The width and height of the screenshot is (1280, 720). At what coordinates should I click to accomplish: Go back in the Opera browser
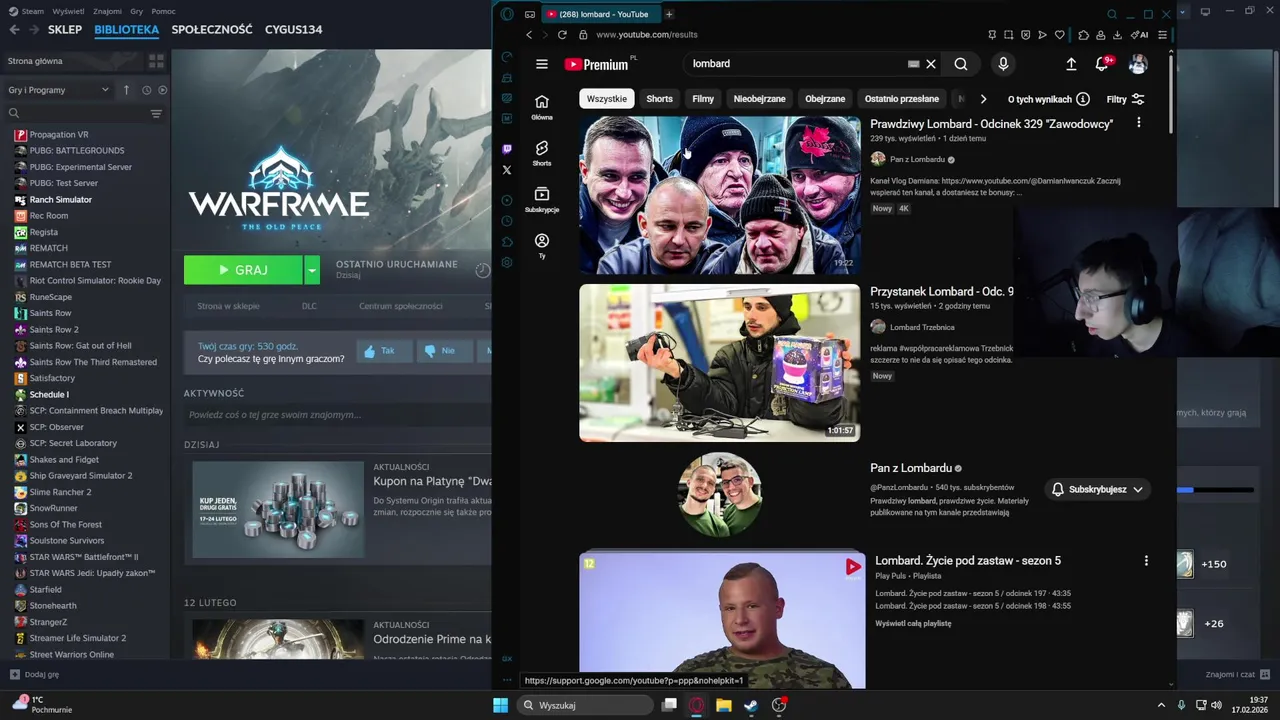[529, 35]
